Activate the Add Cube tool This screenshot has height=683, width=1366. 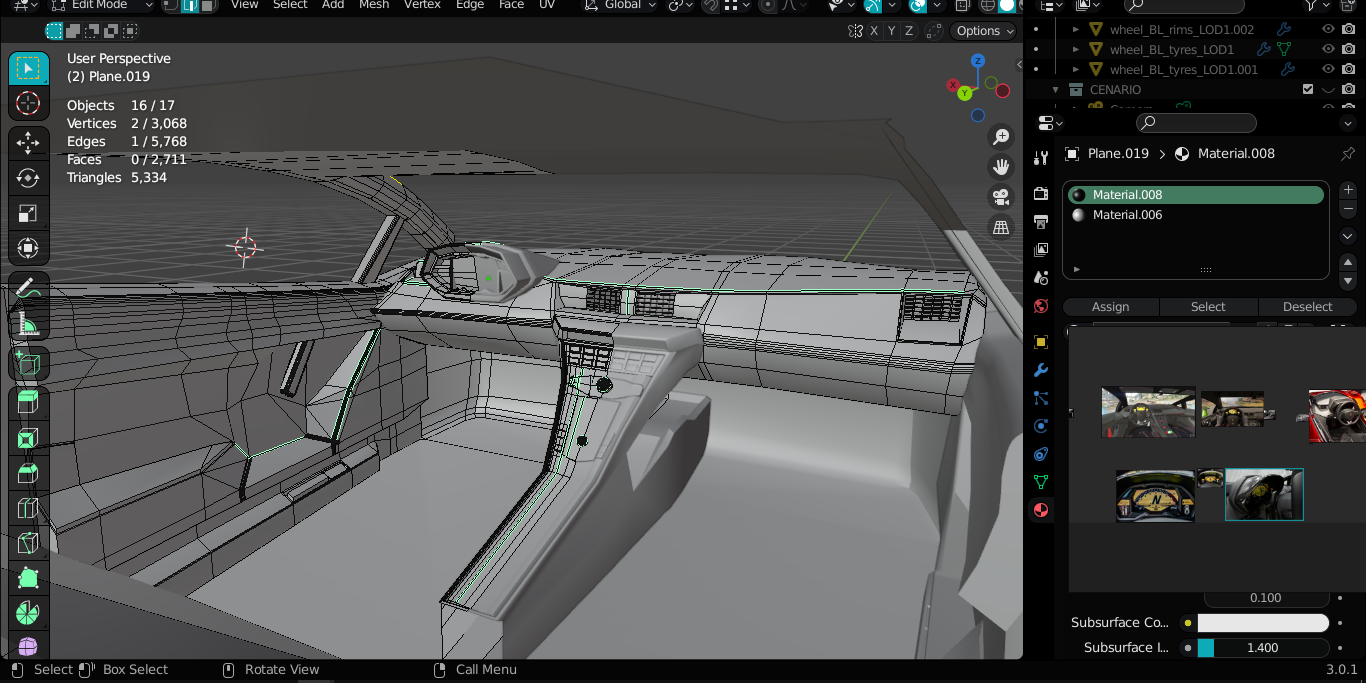pos(28,363)
